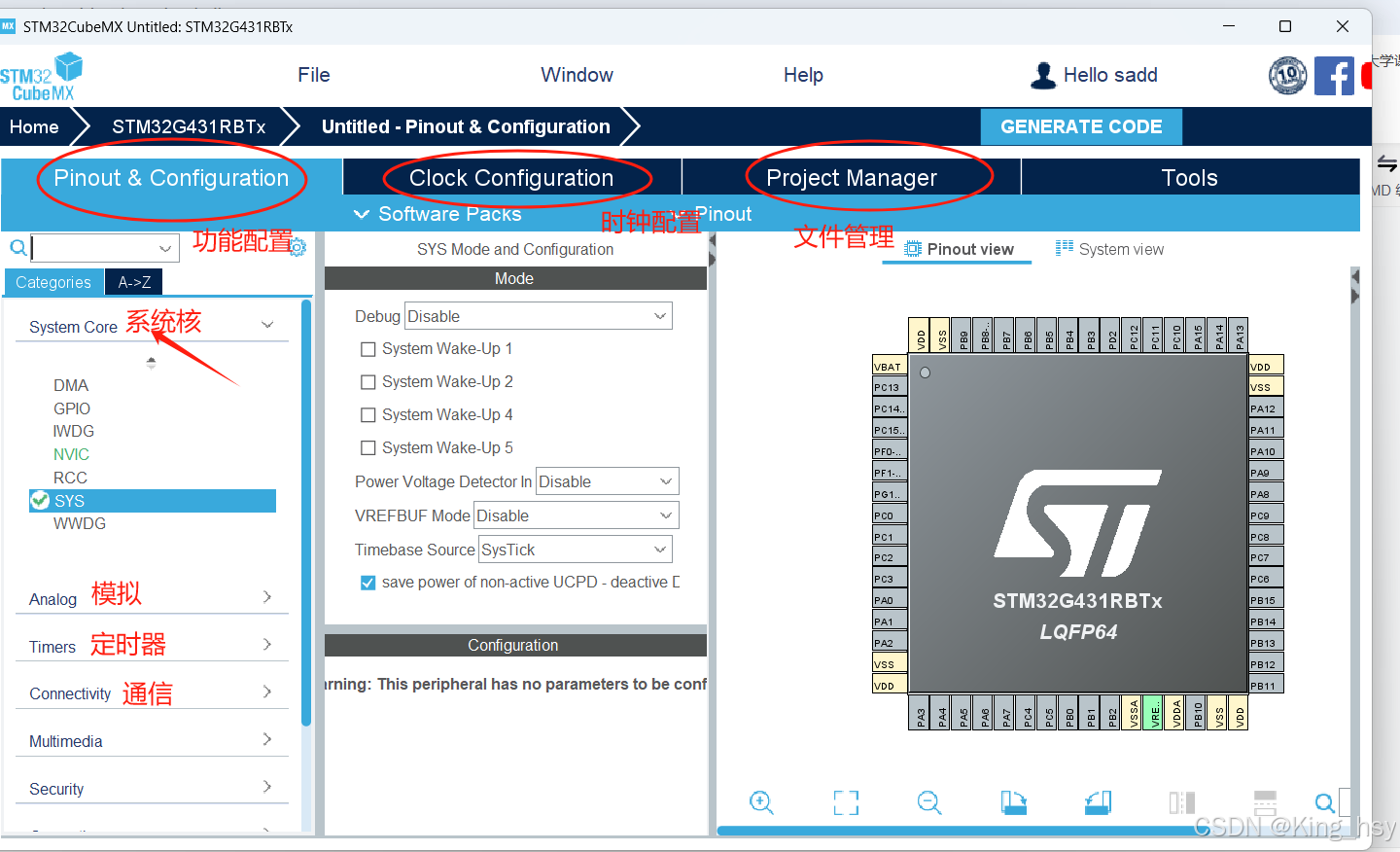Select RCC in System Core list
Screen dimensions: 1400x852
70,478
